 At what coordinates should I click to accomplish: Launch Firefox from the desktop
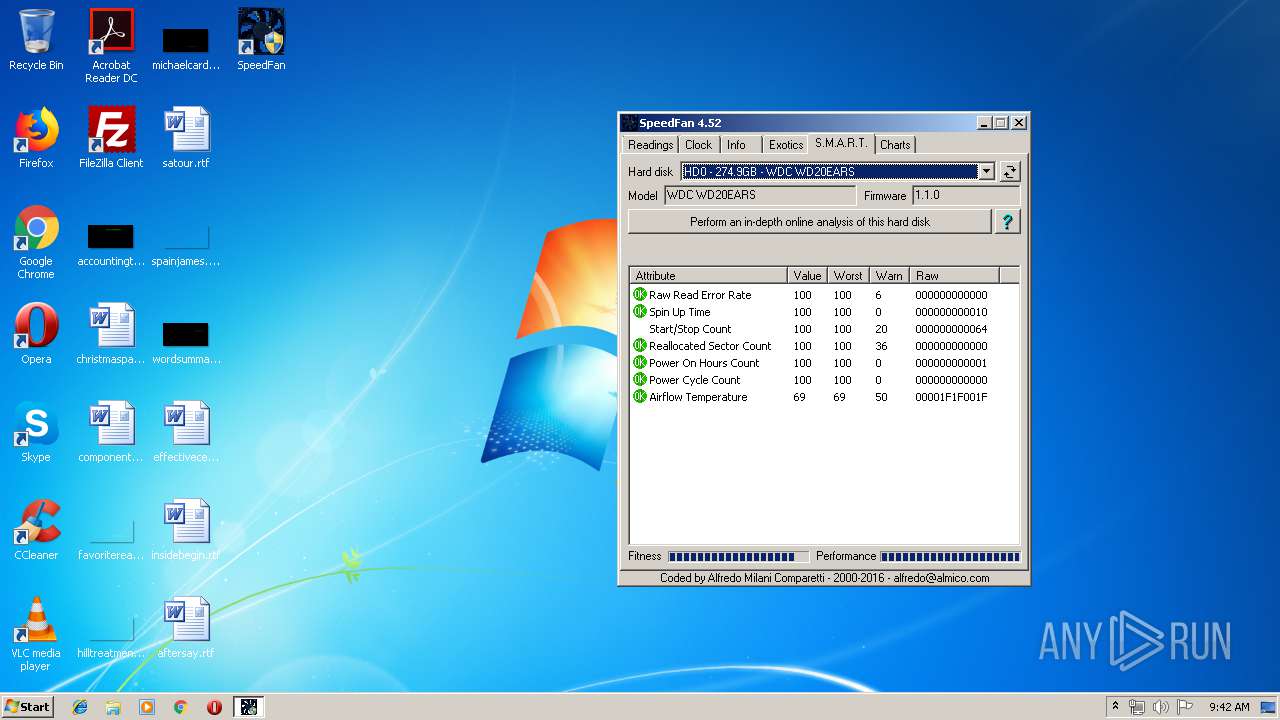[36, 138]
